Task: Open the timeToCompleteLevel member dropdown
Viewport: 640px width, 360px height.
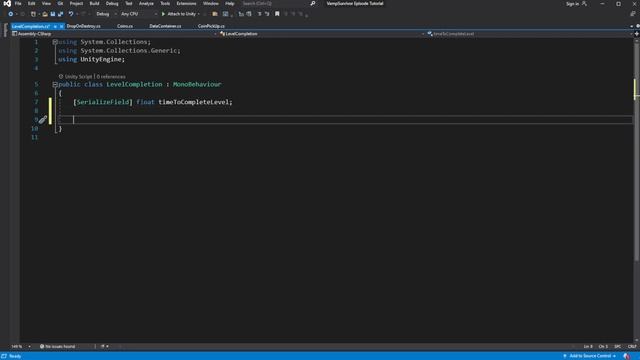Action: [530, 34]
